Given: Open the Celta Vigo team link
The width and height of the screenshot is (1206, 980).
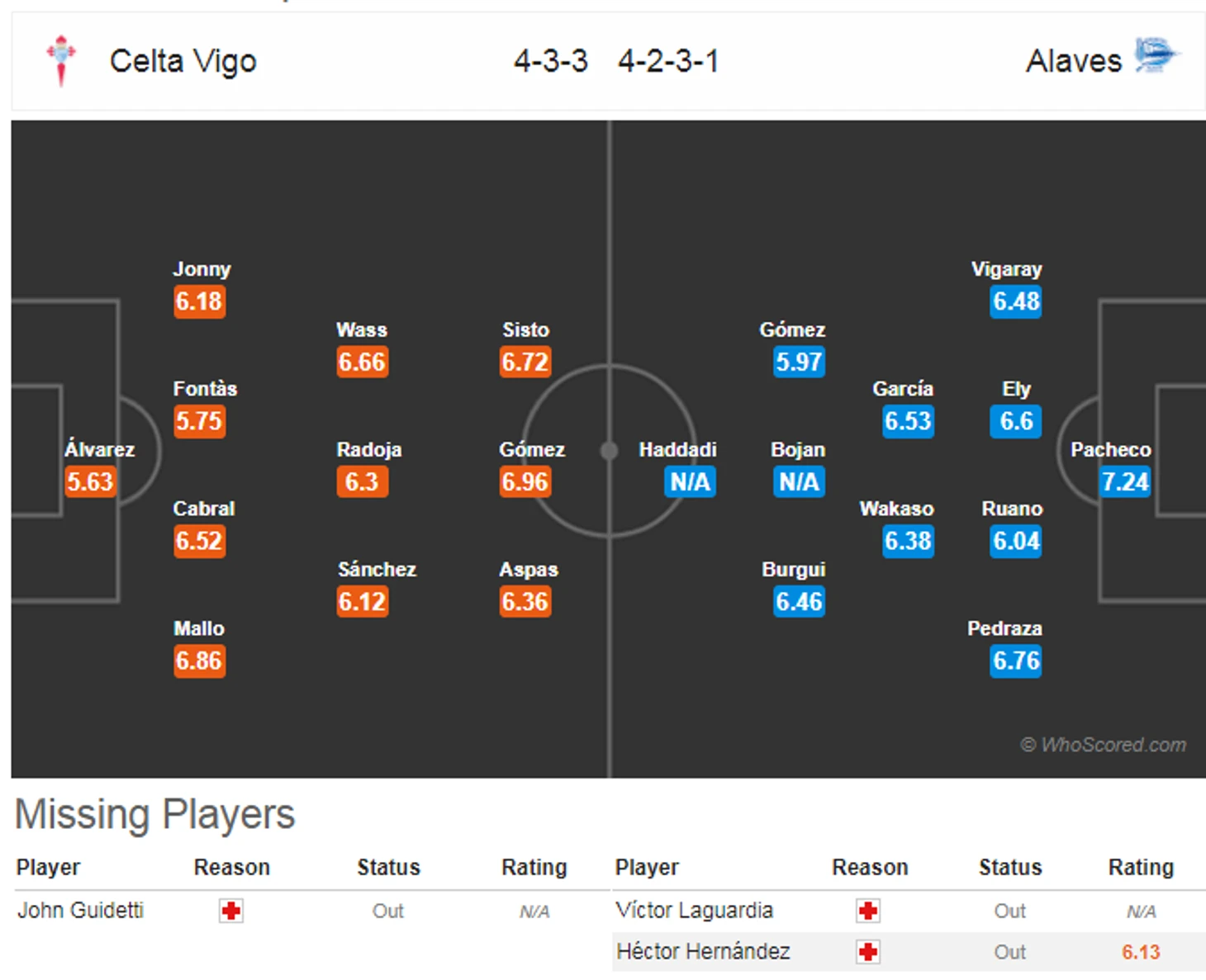Looking at the screenshot, I should [x=183, y=61].
